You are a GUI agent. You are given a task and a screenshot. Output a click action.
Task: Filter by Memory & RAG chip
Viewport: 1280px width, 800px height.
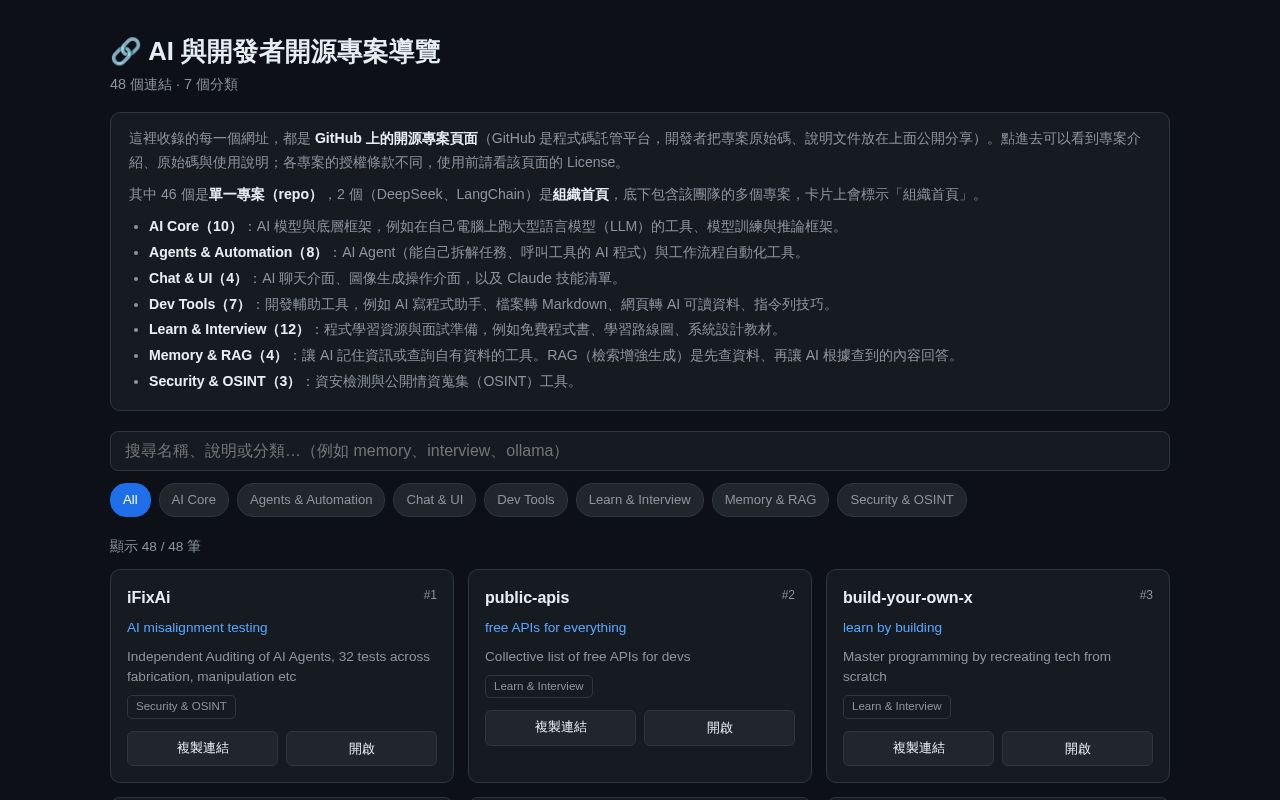pos(770,500)
